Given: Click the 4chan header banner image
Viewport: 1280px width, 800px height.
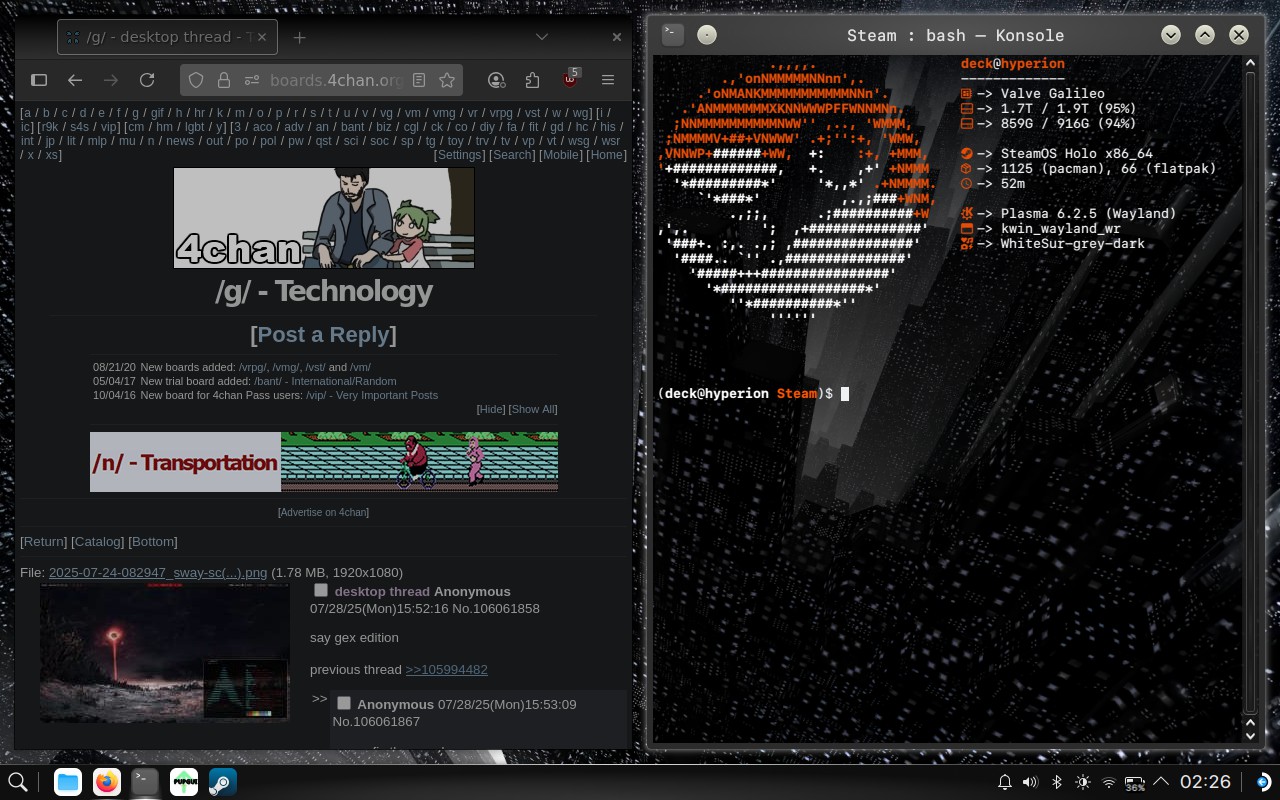Looking at the screenshot, I should click(324, 218).
